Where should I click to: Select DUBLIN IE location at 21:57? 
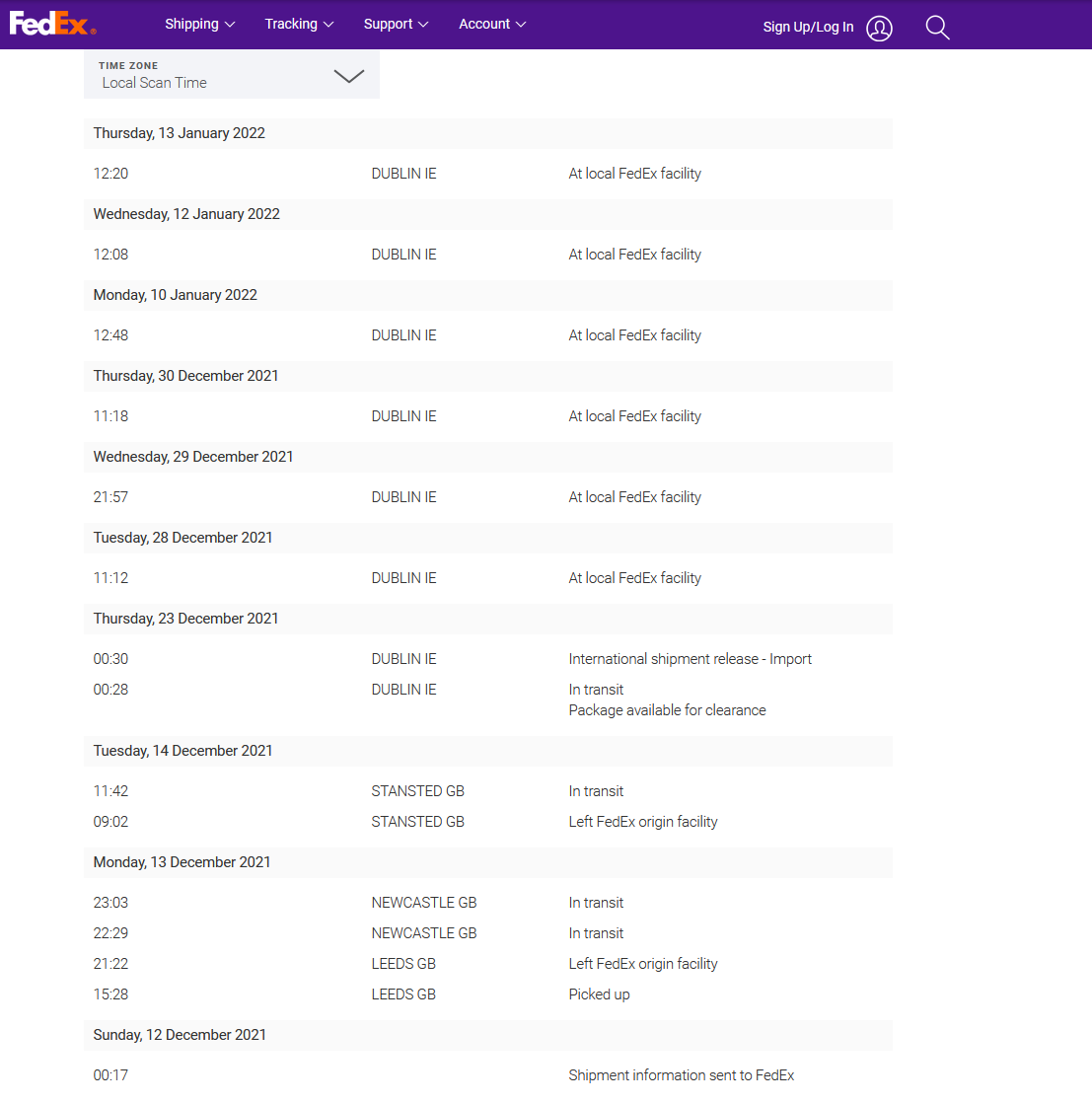[x=404, y=497]
